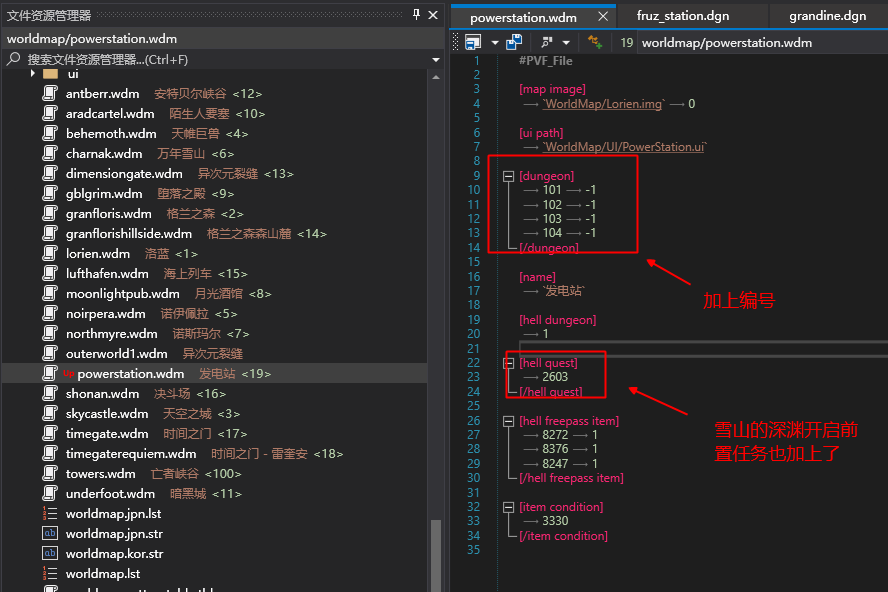Click the worldmap.jpn.str string file icon
Viewport: 888px width, 592px height.
(x=50, y=533)
